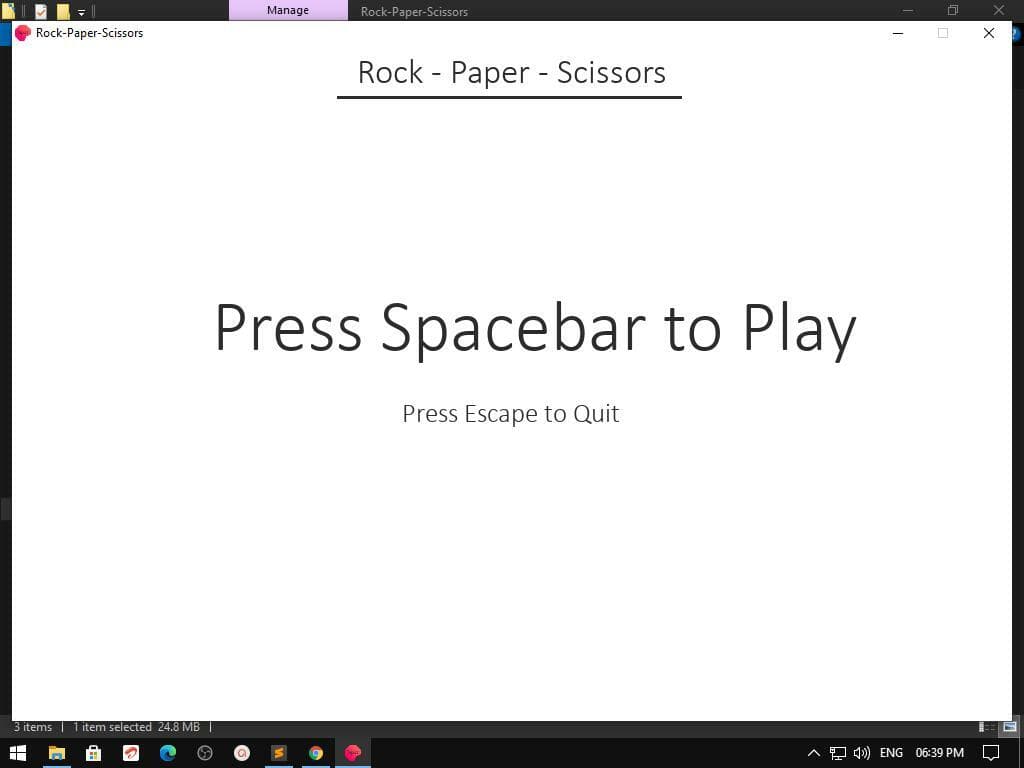
Task: Click the Properties icon in Quick Access
Action: 40,11
